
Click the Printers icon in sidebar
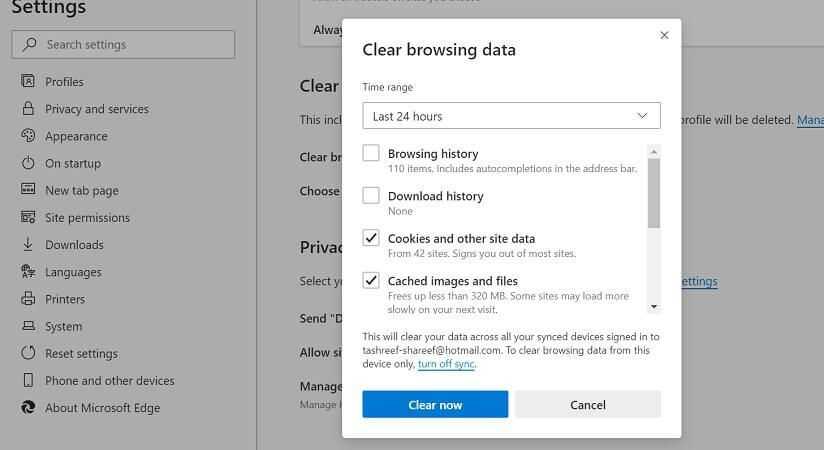coord(27,299)
